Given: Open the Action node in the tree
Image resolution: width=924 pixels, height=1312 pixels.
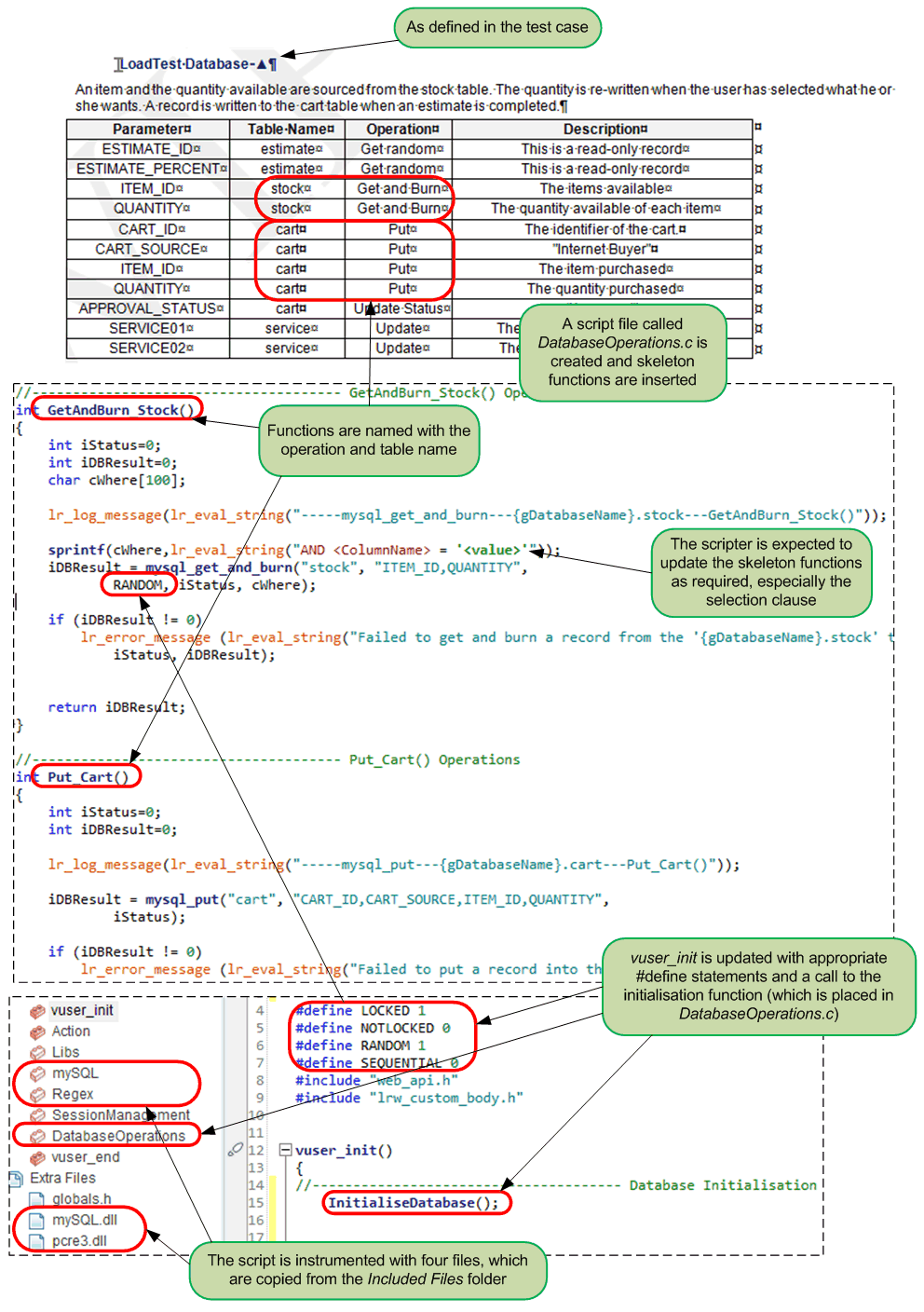Looking at the screenshot, I should tap(71, 1032).
